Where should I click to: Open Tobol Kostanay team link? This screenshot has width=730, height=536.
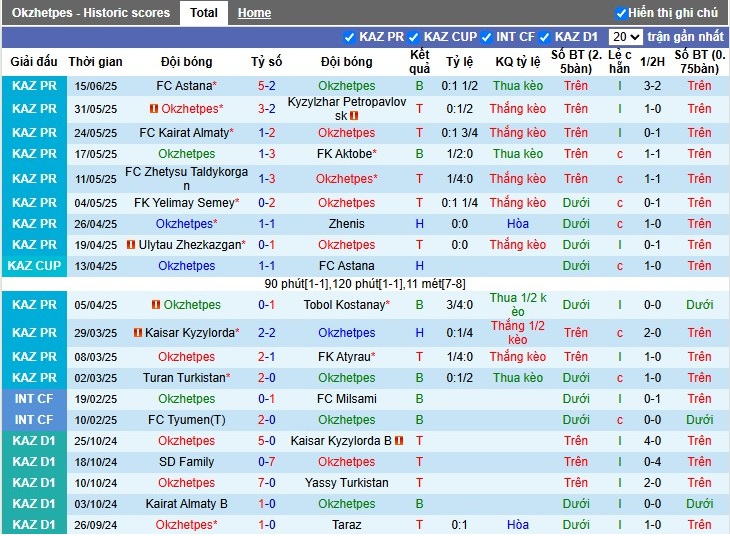[x=347, y=305]
